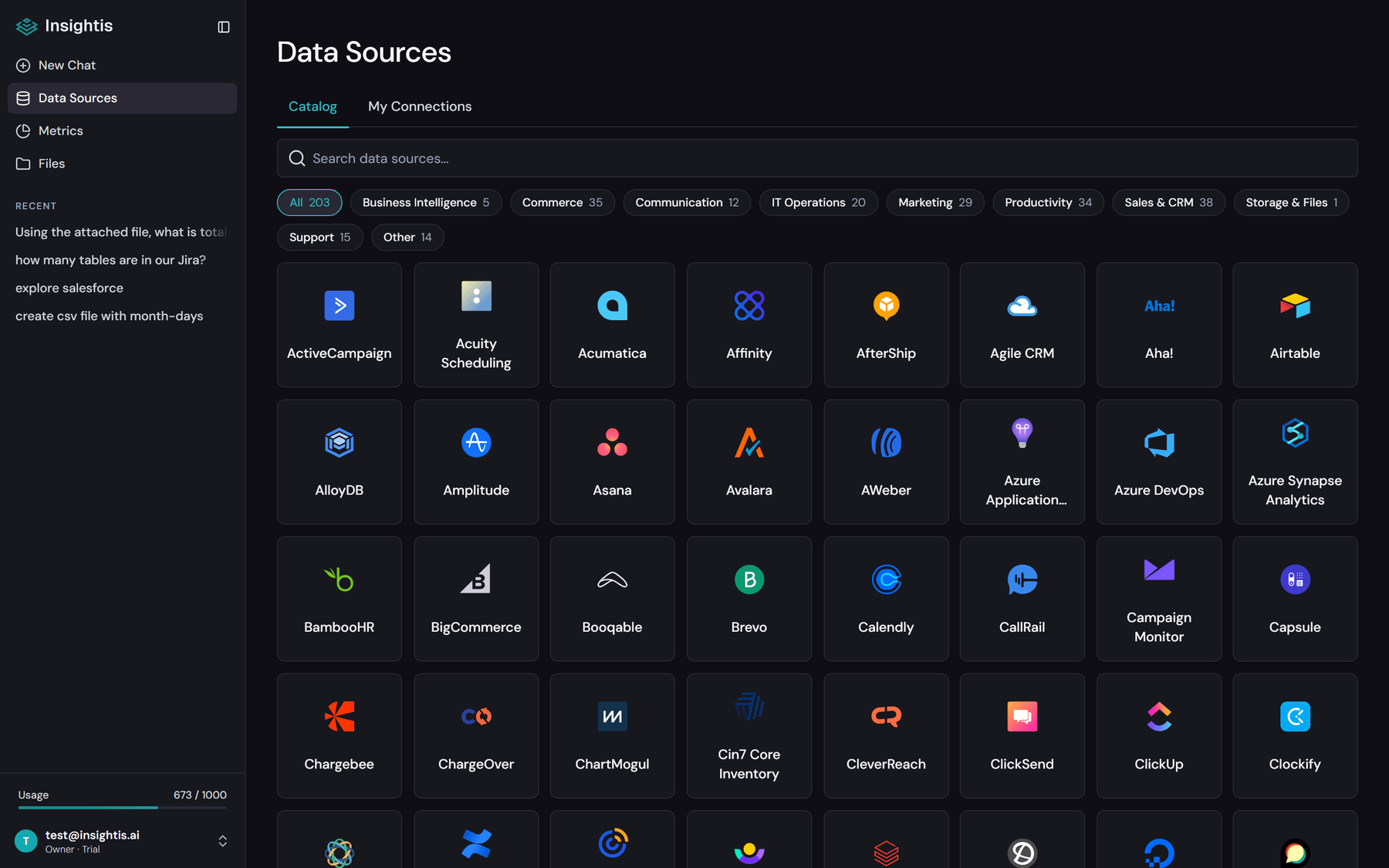Choose the Azure Synapse Analytics icon
The width and height of the screenshot is (1389, 868).
click(1296, 433)
